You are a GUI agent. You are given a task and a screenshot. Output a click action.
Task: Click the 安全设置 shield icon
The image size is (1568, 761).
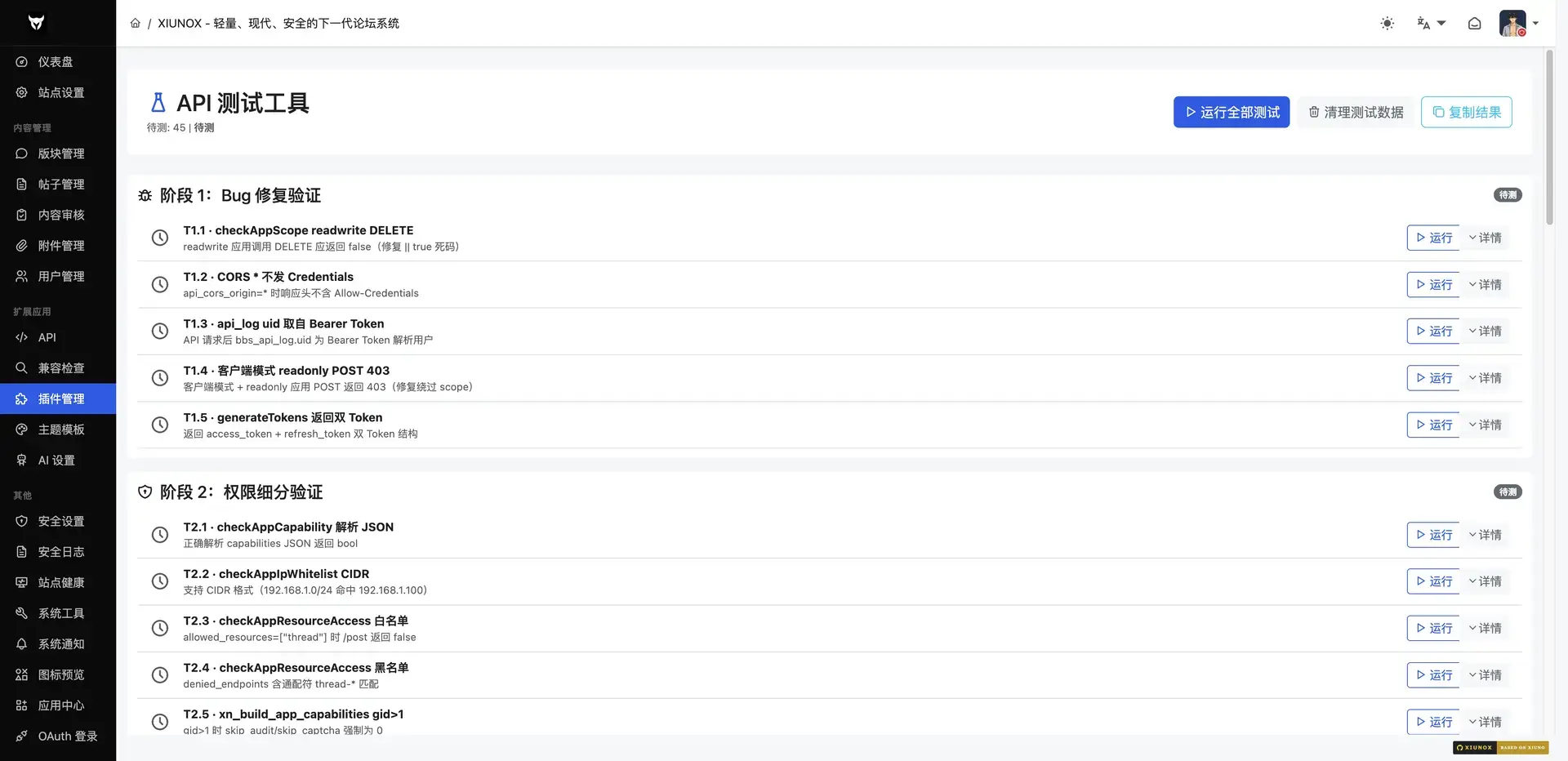pyautogui.click(x=22, y=522)
